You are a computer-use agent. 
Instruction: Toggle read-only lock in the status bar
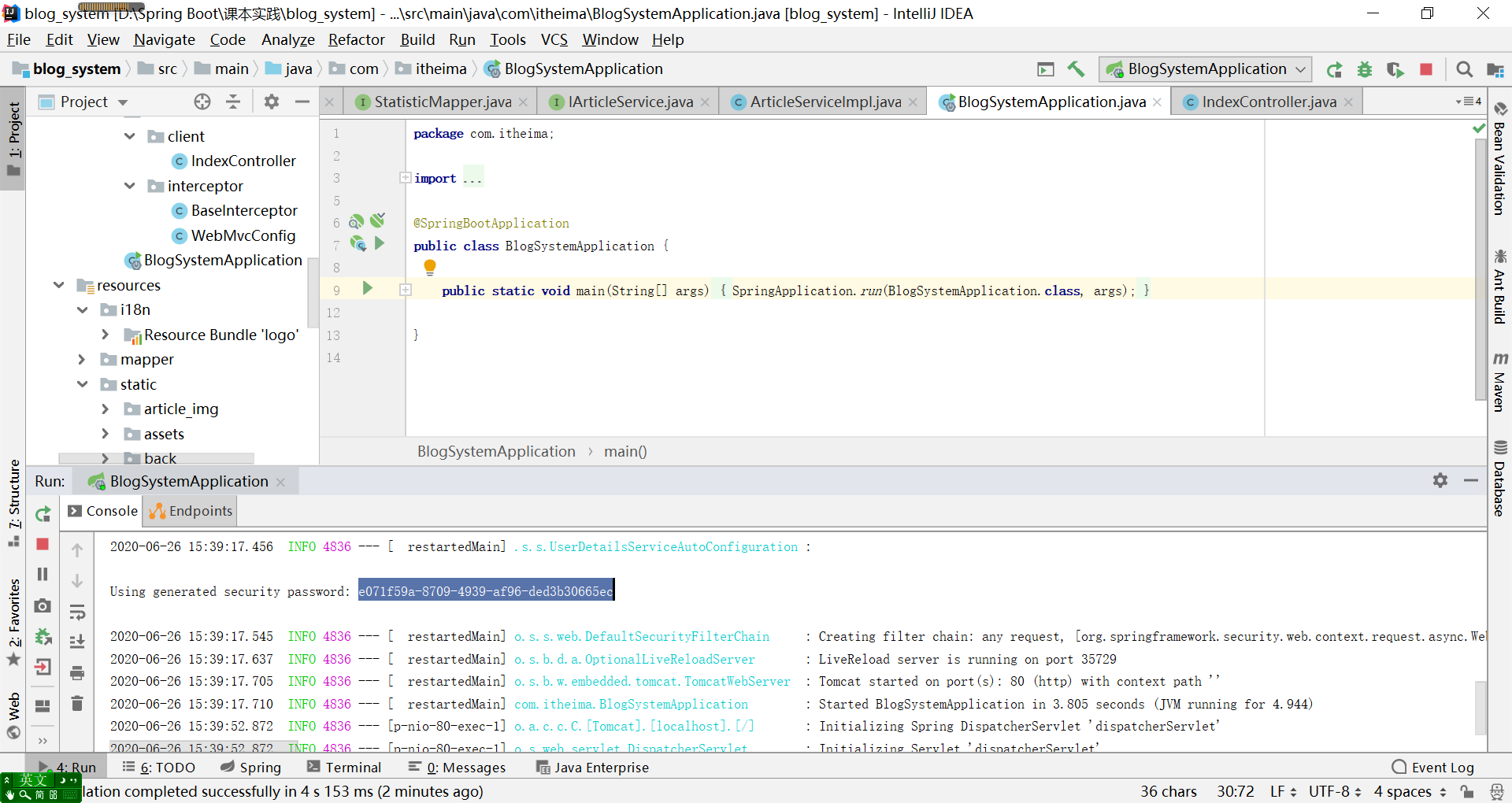point(1466,791)
